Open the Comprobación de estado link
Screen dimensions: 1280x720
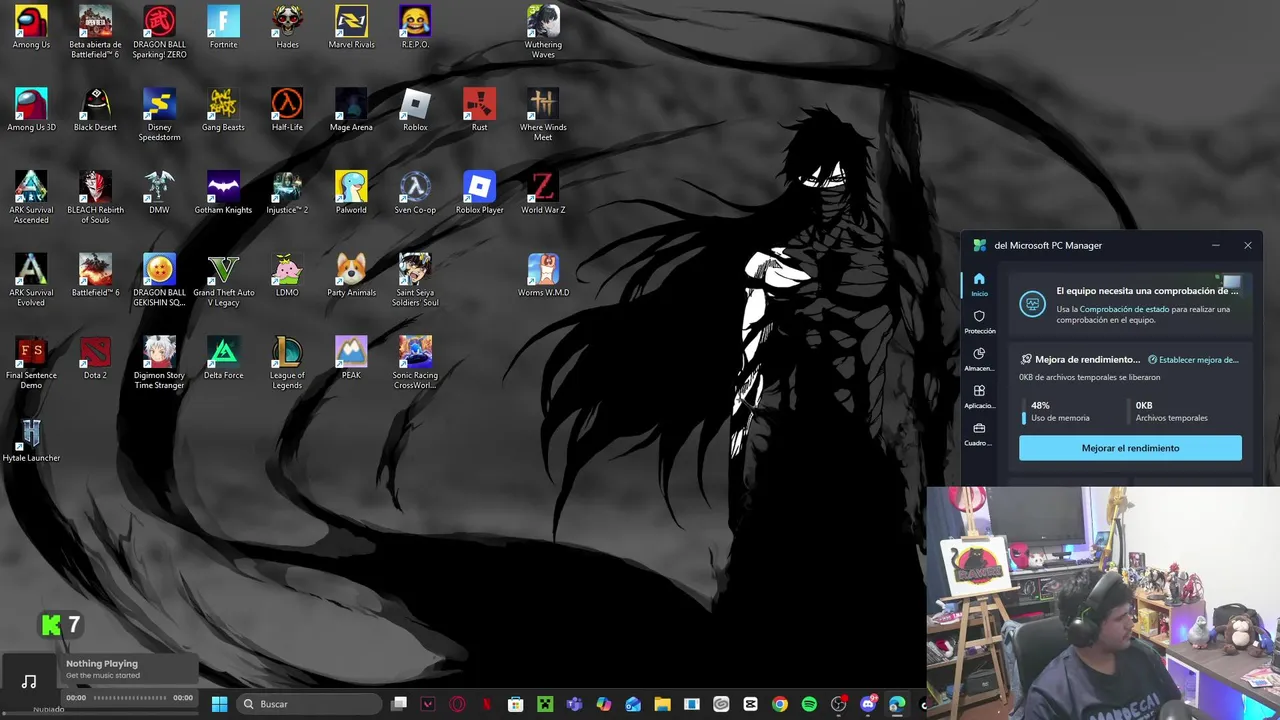pyautogui.click(x=1124, y=309)
